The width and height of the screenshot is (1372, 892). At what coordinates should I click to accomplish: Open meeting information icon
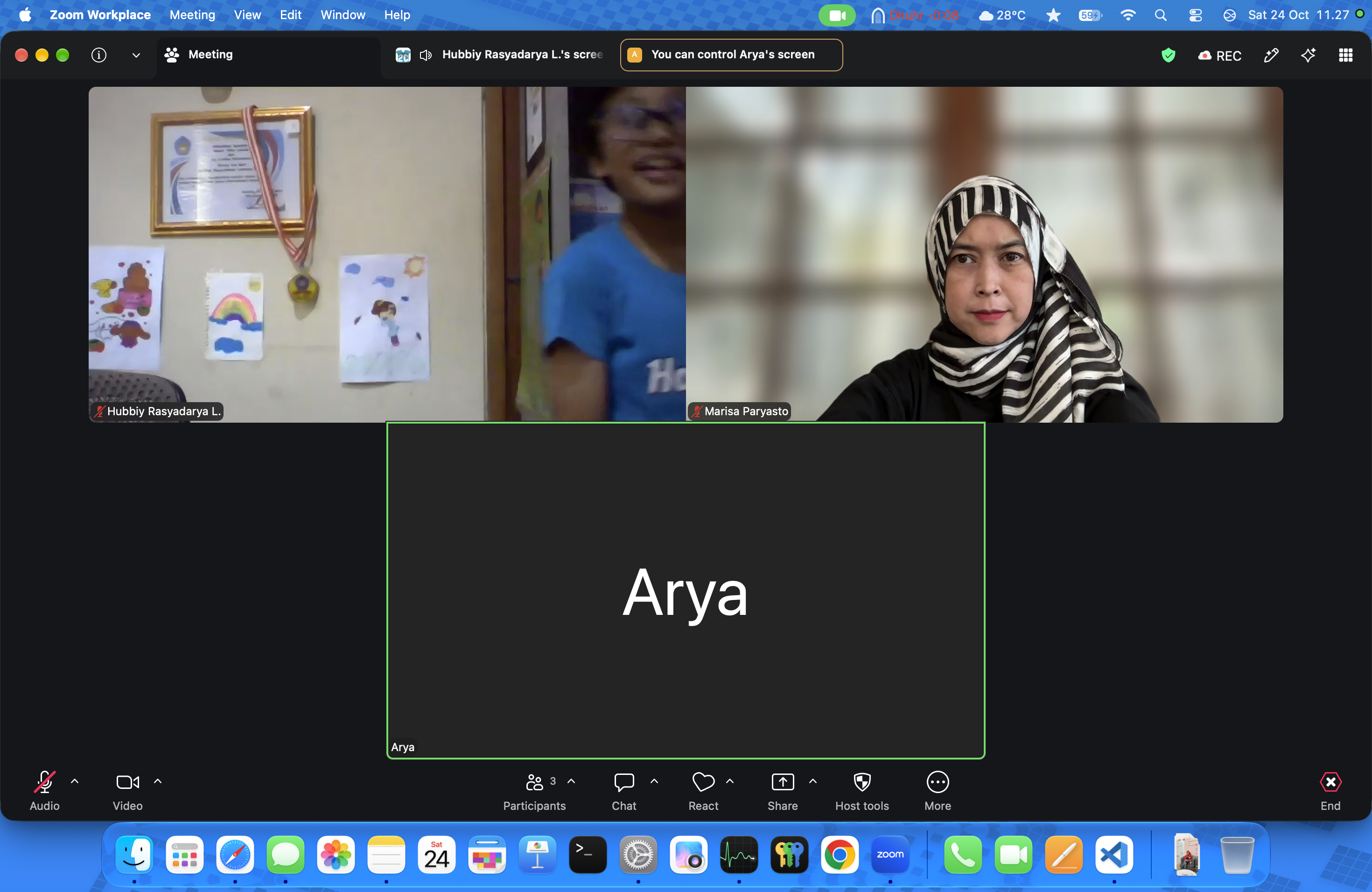click(x=98, y=55)
